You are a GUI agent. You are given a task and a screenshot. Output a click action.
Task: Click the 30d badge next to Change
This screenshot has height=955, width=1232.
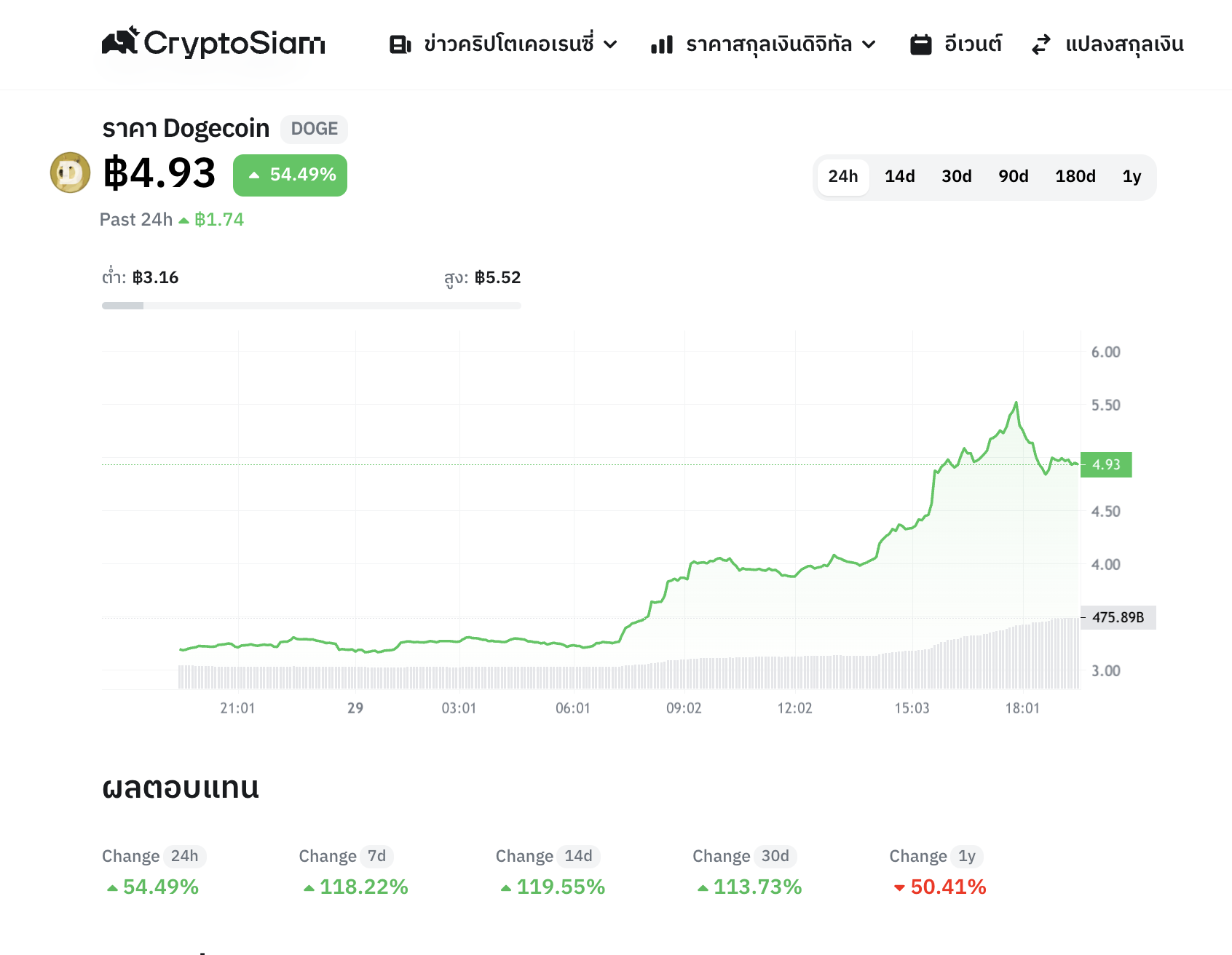pos(775,856)
